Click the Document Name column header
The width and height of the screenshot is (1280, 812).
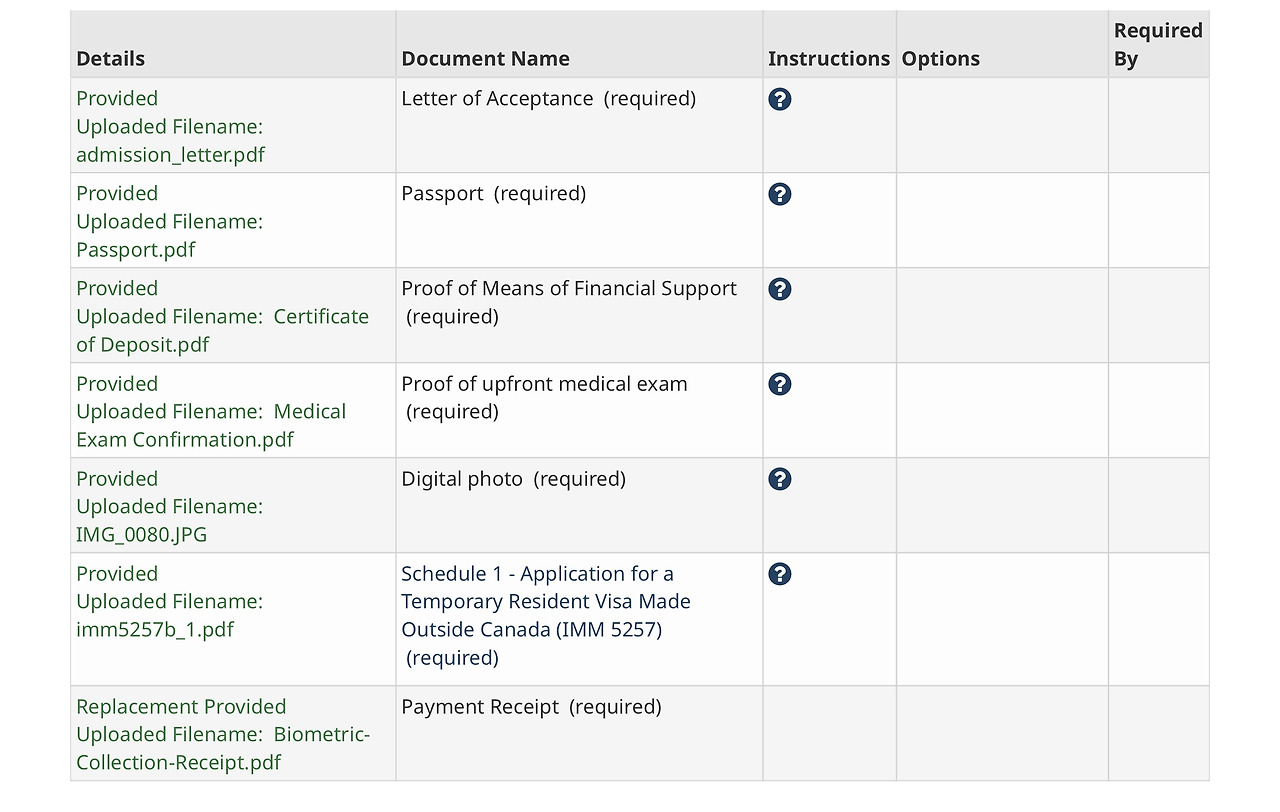pos(485,59)
